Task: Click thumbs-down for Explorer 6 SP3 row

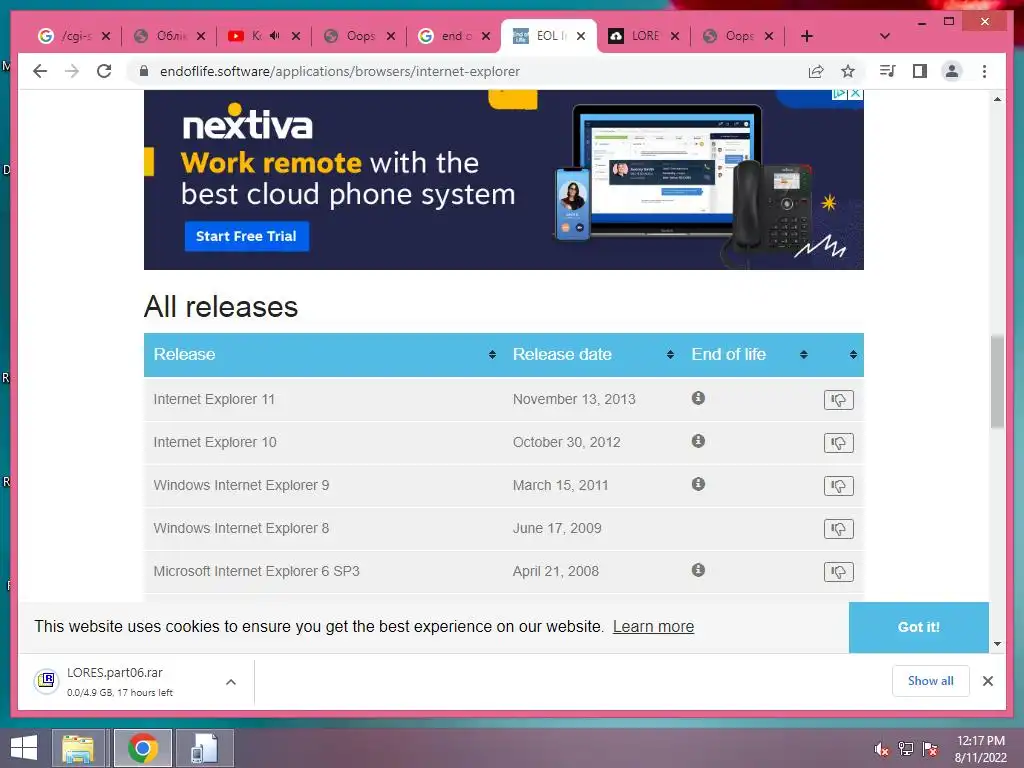Action: [x=839, y=572]
